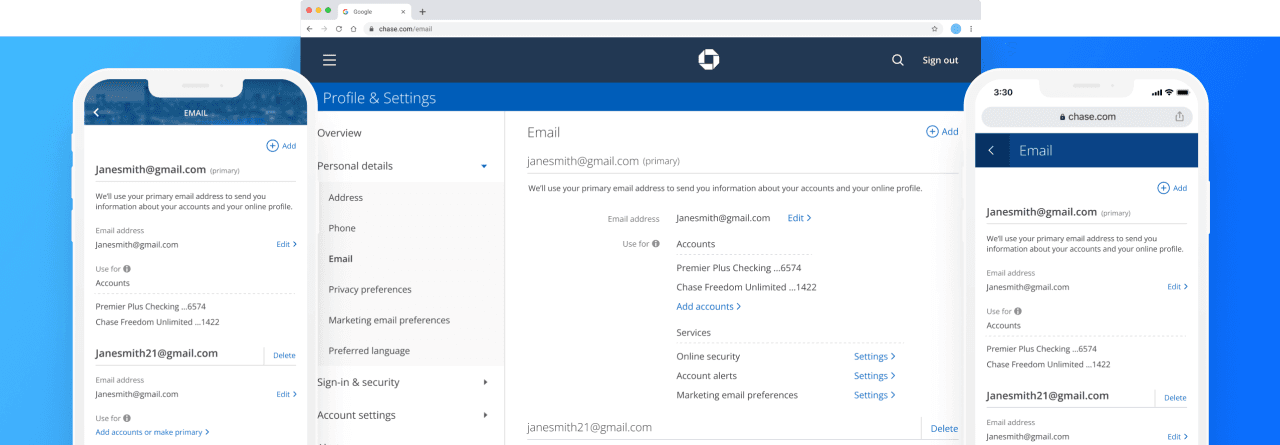The width and height of the screenshot is (1280, 445).
Task: Collapse the Personal details section
Action: click(x=484, y=166)
